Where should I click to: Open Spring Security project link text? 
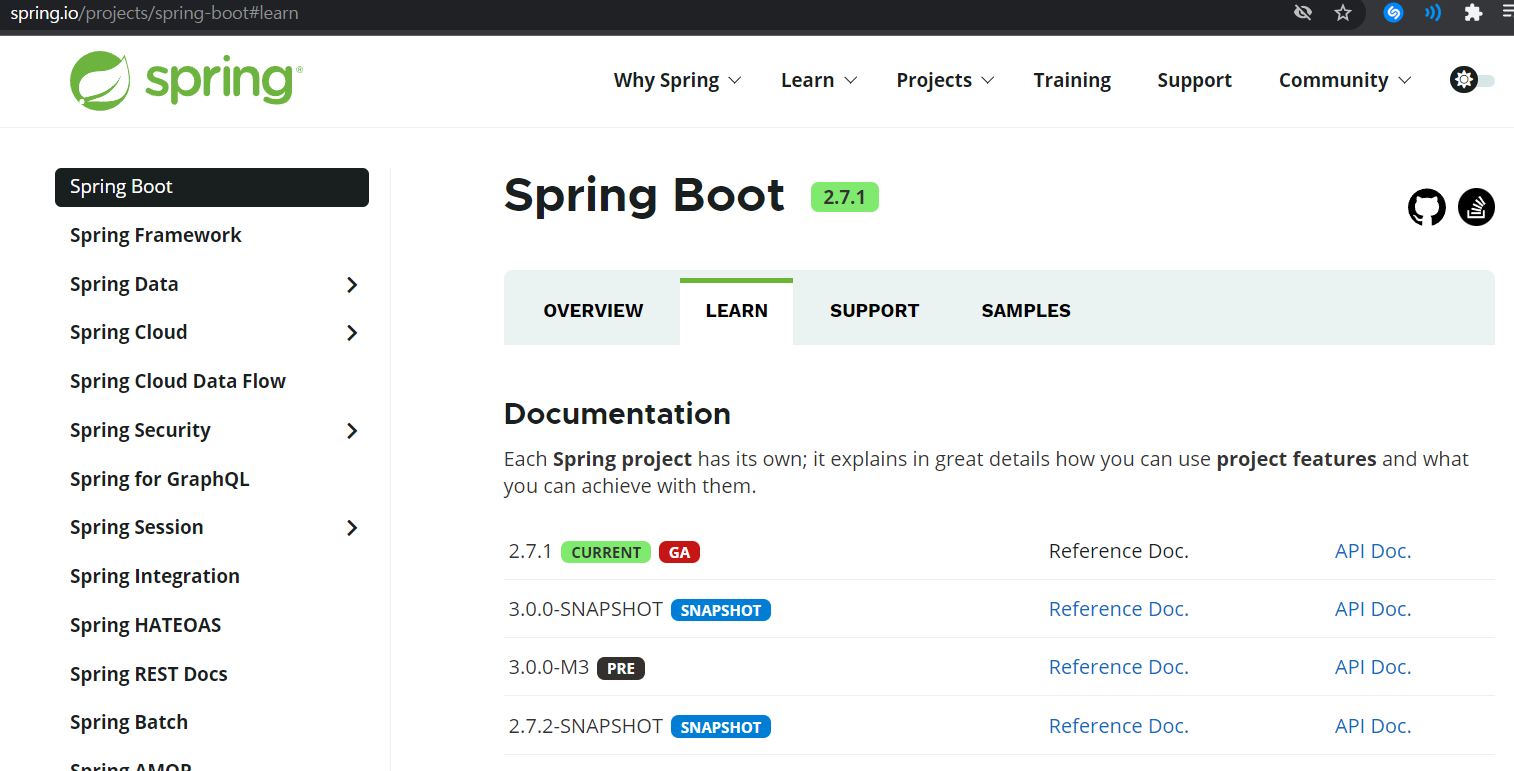(140, 430)
